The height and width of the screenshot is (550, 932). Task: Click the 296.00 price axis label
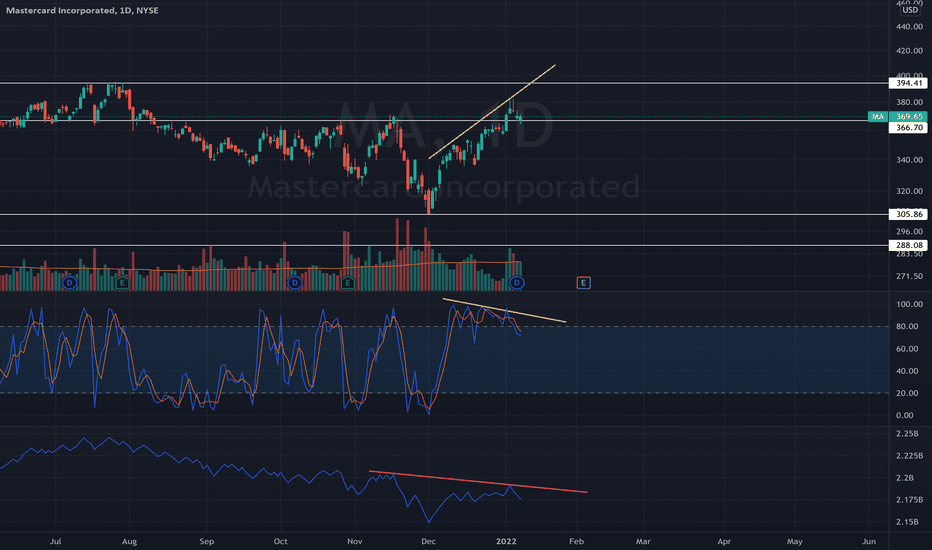click(909, 232)
